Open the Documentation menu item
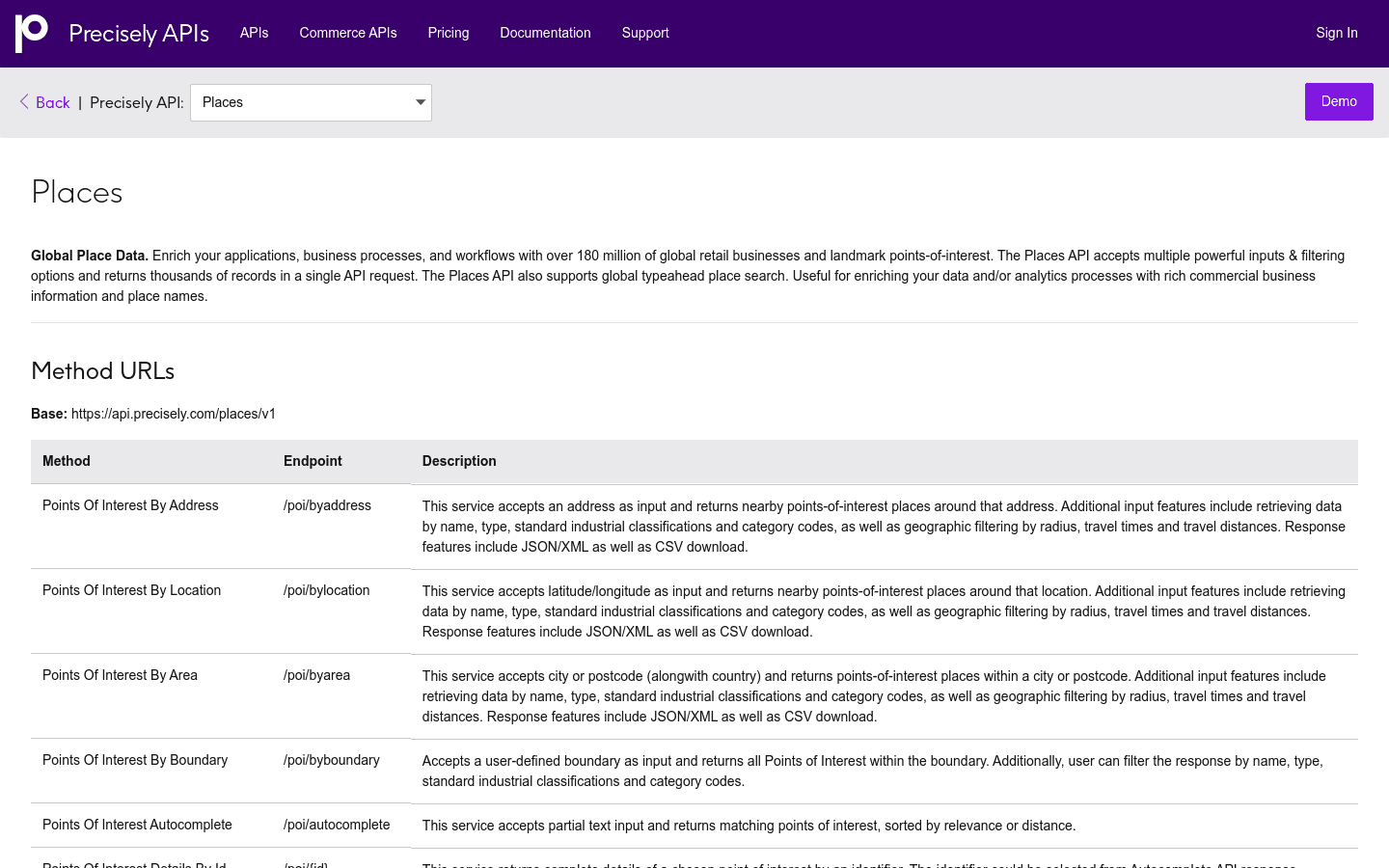The height and width of the screenshot is (868, 1389). coord(545,33)
